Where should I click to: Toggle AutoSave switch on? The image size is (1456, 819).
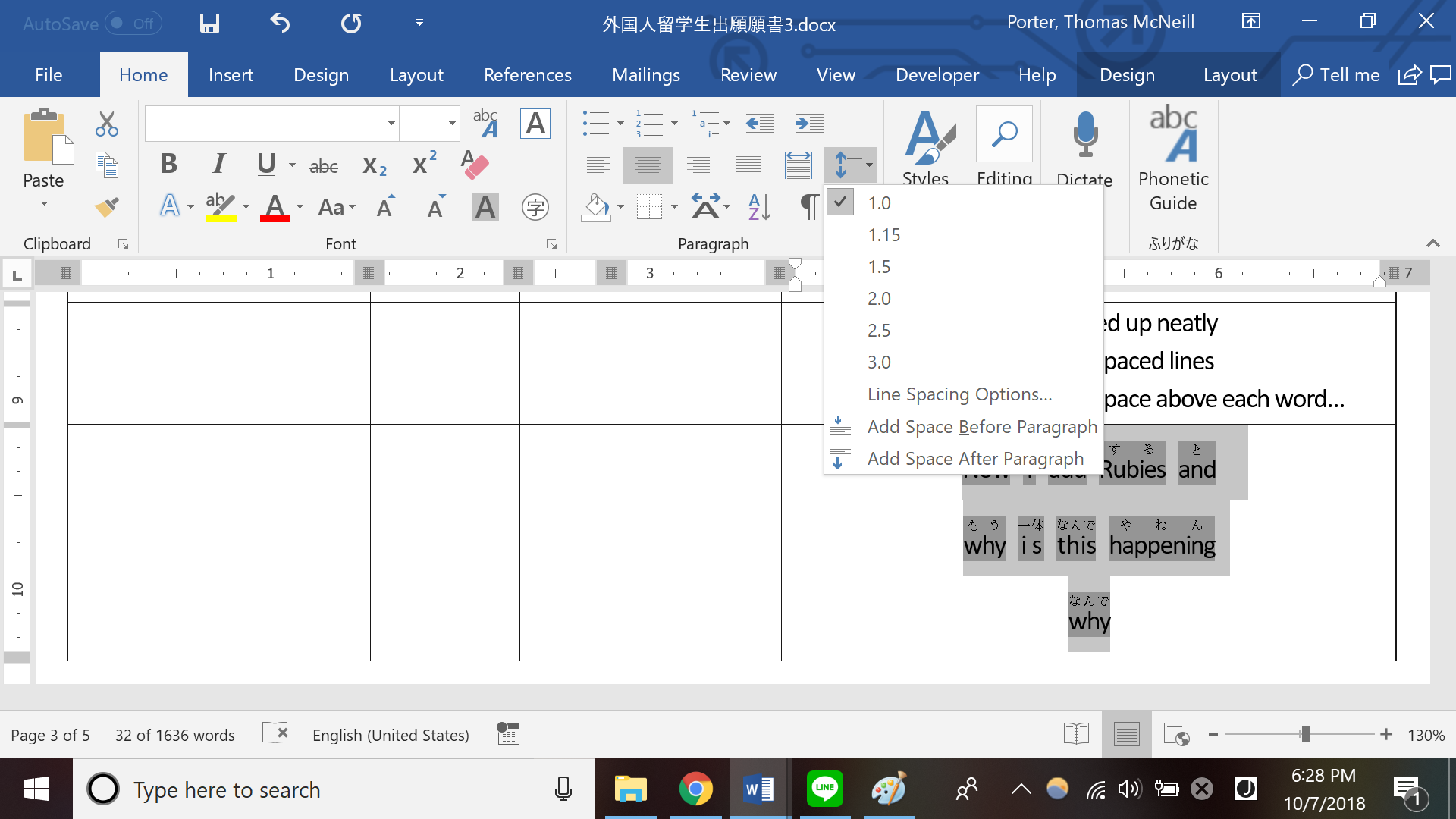133,24
